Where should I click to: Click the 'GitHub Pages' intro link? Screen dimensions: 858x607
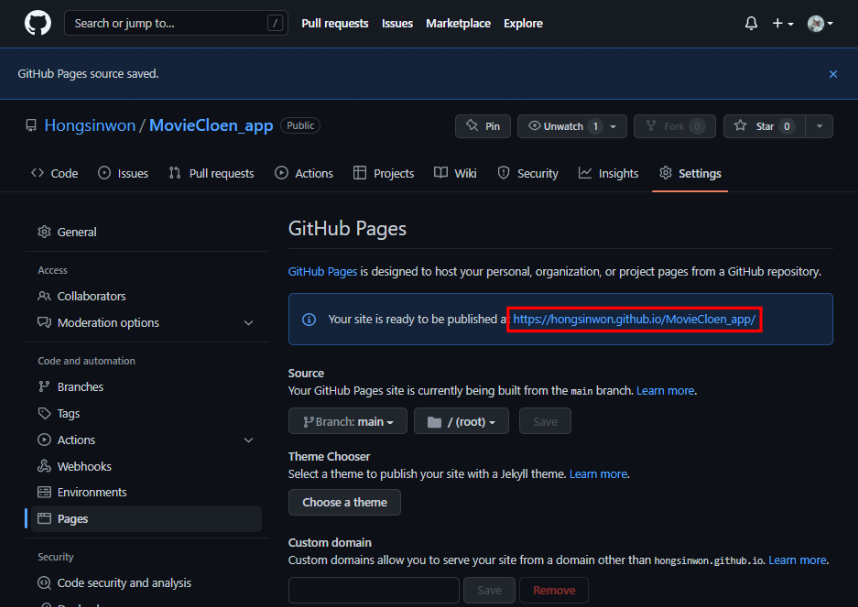coord(322,271)
